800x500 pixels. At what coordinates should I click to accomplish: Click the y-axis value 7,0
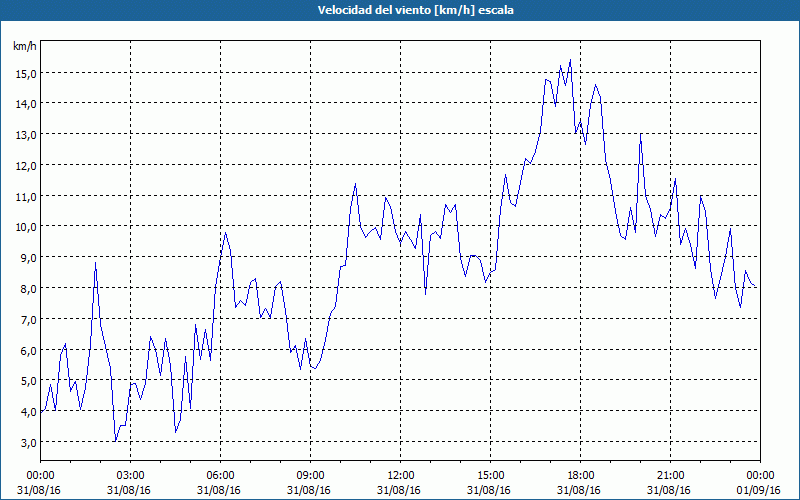pyautogui.click(x=28, y=319)
